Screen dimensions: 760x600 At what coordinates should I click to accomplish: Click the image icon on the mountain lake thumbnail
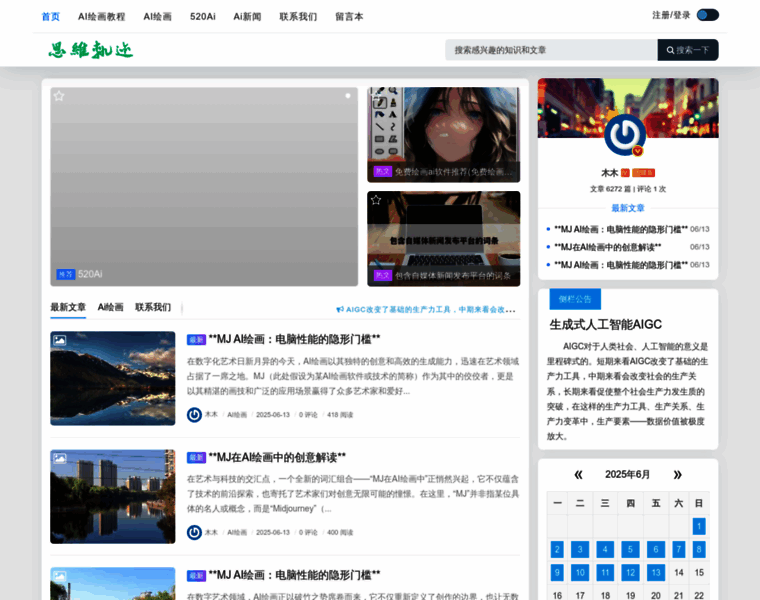click(x=60, y=340)
